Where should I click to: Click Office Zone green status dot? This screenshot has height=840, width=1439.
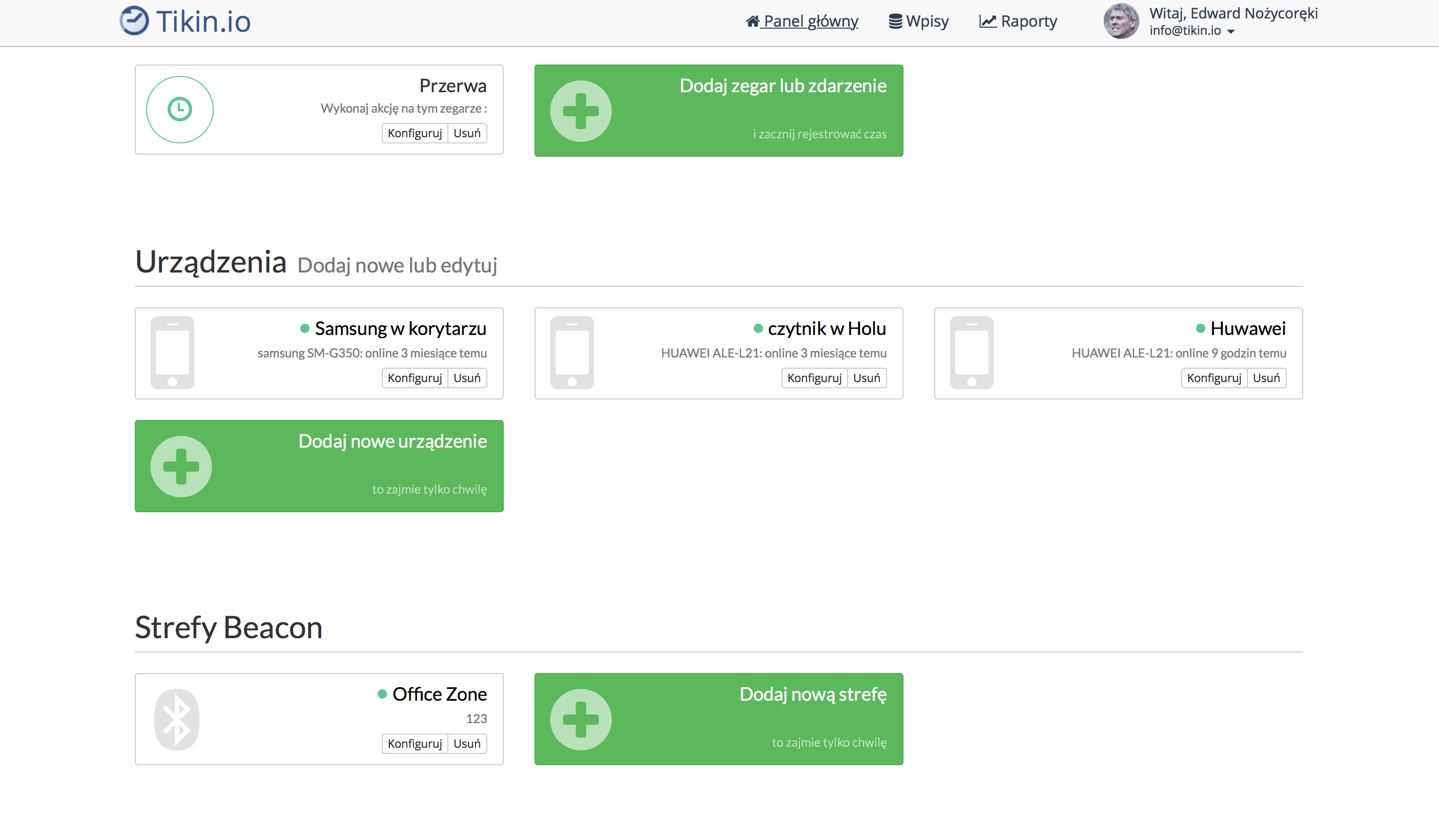(x=382, y=694)
